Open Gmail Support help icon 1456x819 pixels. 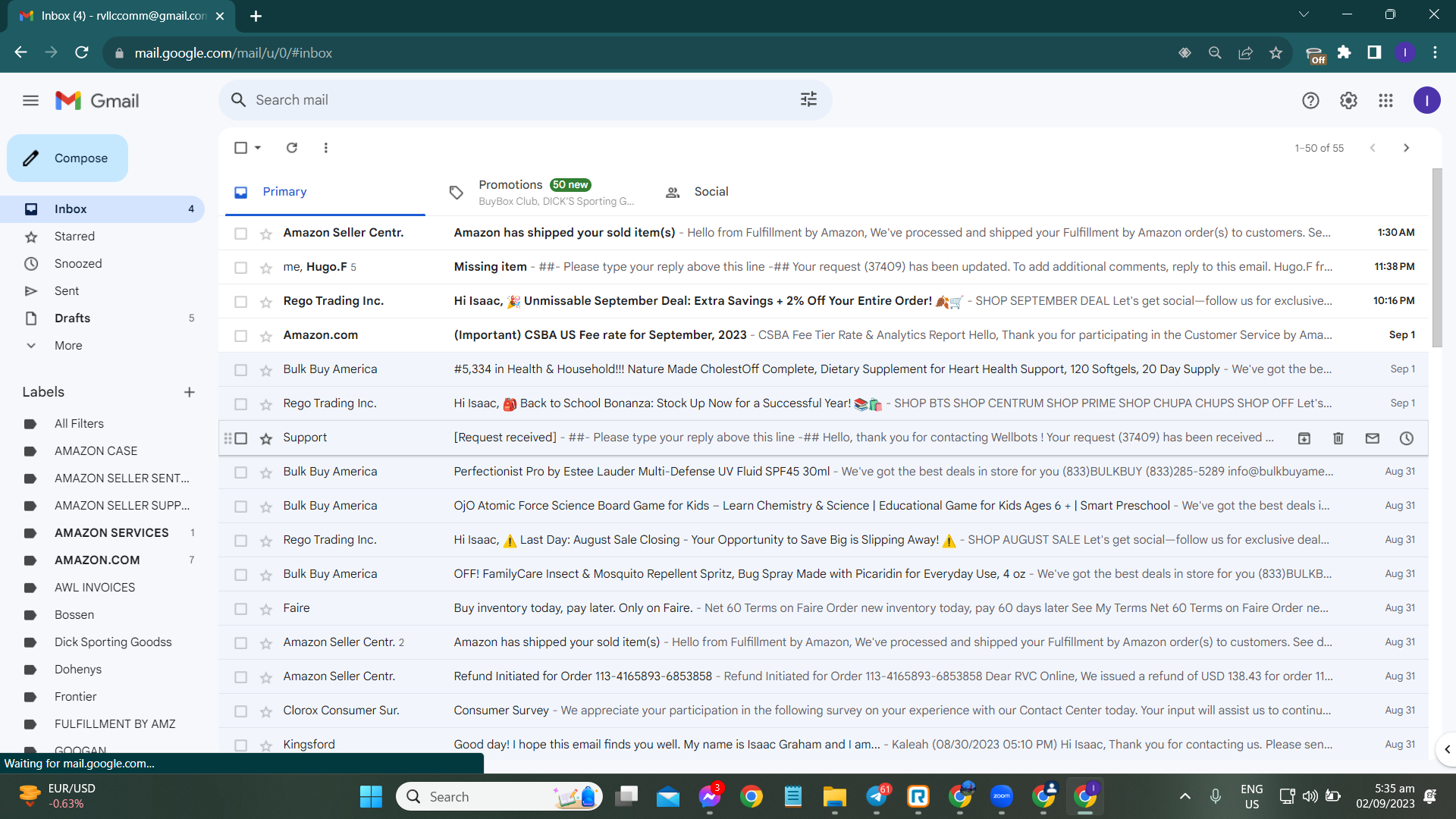coord(1310,100)
